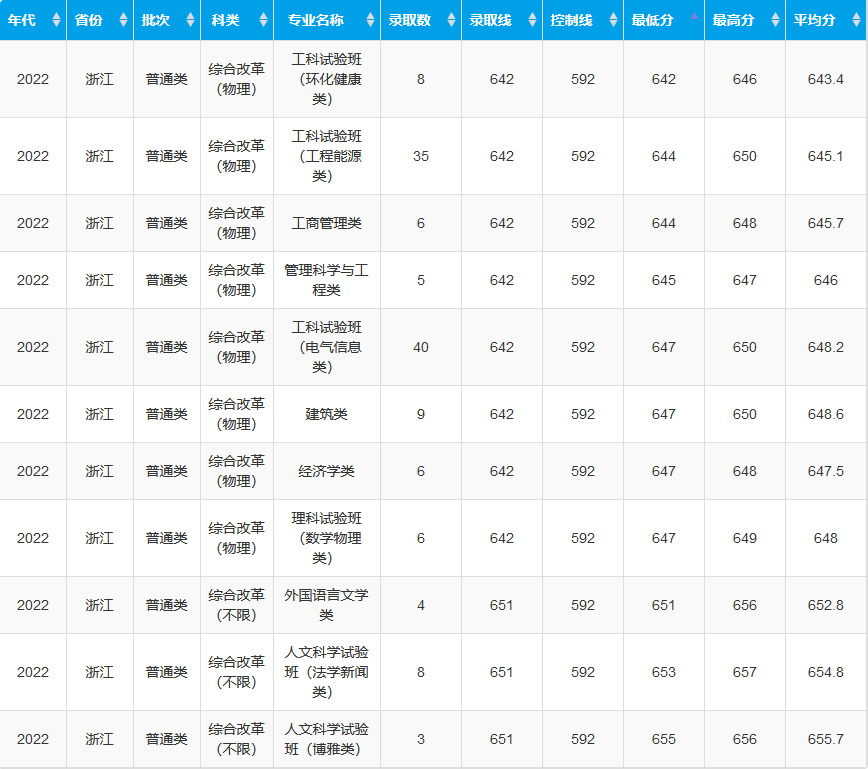Click the sort arrows beside 年代 header

click(56, 20)
